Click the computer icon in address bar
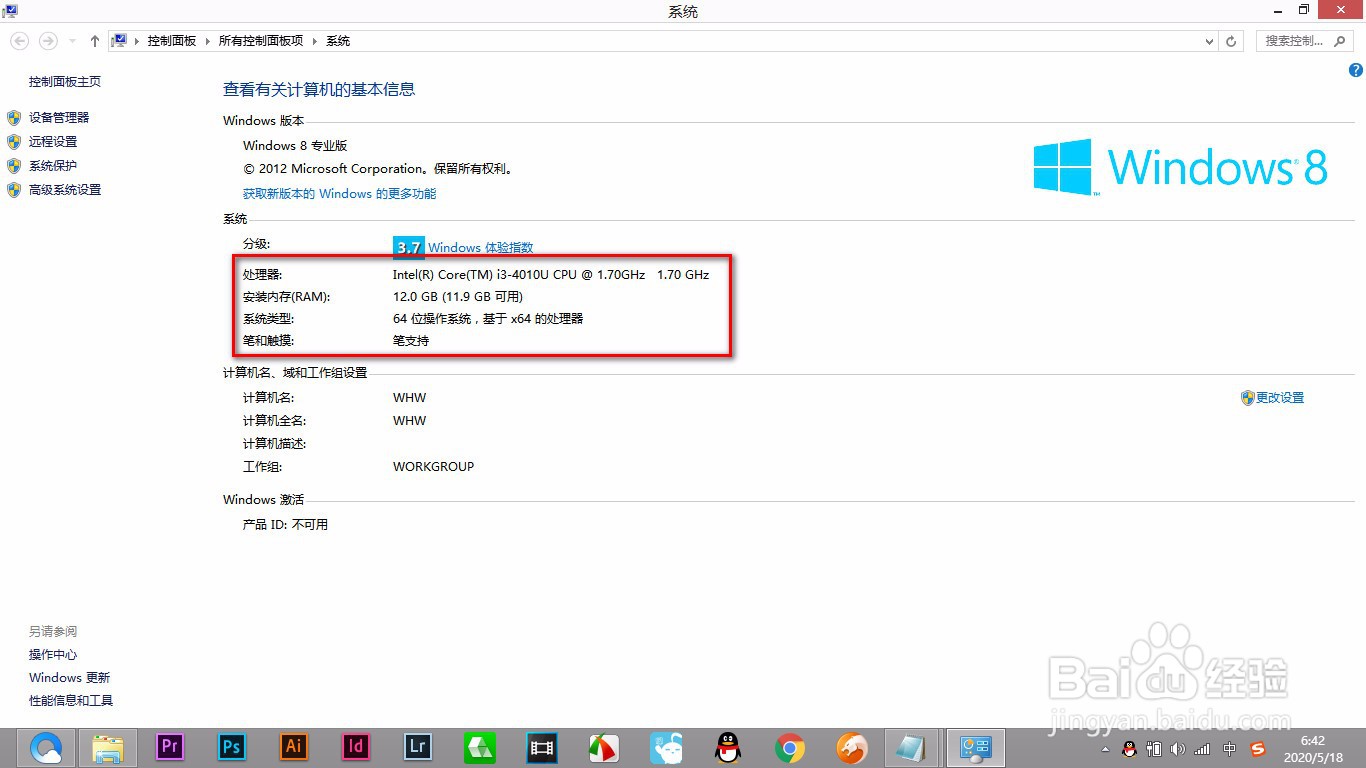This screenshot has width=1366, height=768. click(x=120, y=41)
